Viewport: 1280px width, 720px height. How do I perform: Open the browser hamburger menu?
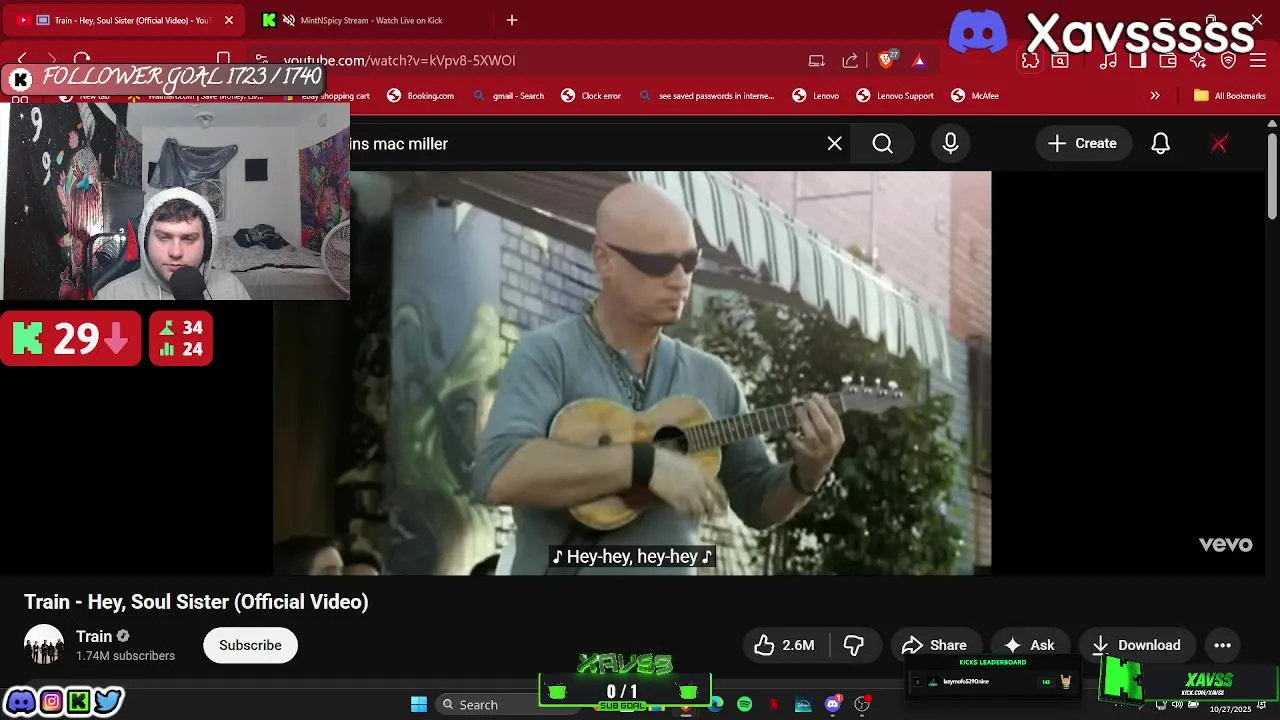click(x=1259, y=60)
